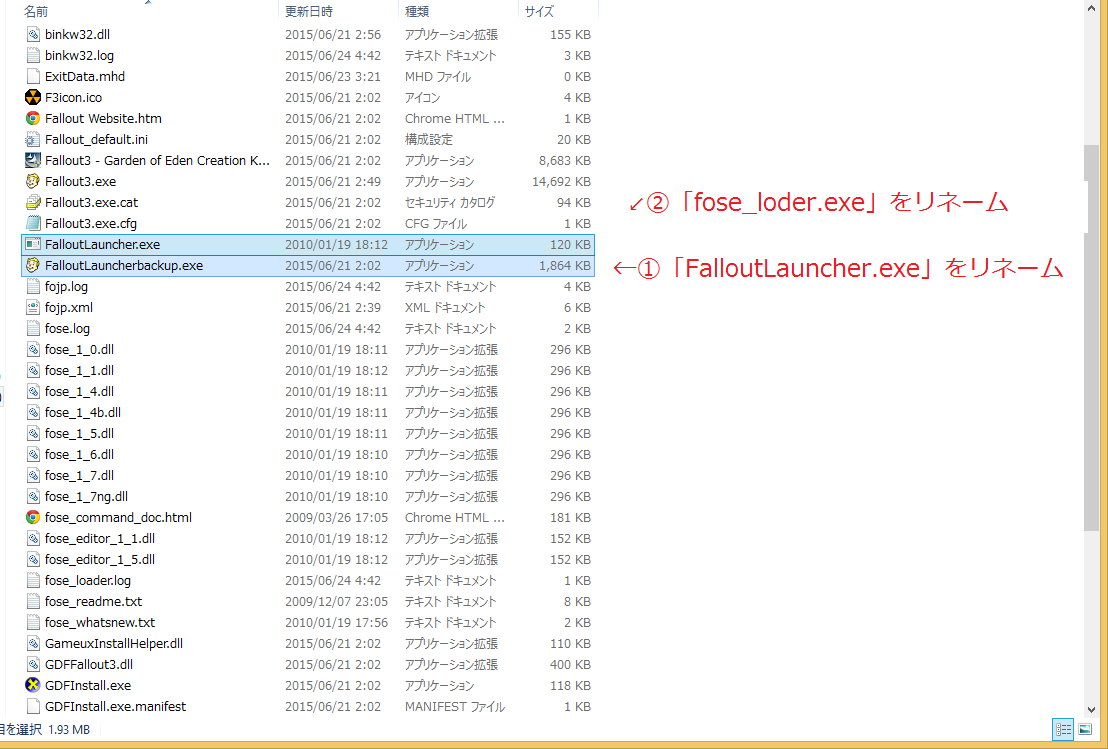Click the セキュリティ カタログ type cell

coord(449,203)
